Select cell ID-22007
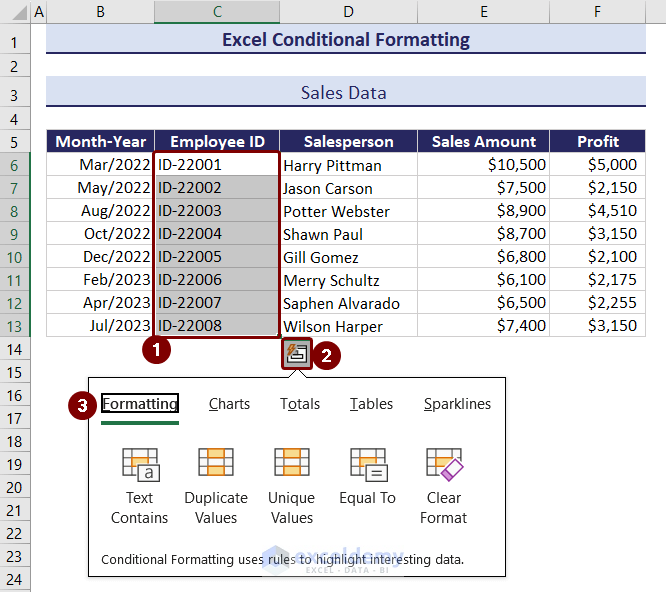666x592 pixels. pos(217,302)
